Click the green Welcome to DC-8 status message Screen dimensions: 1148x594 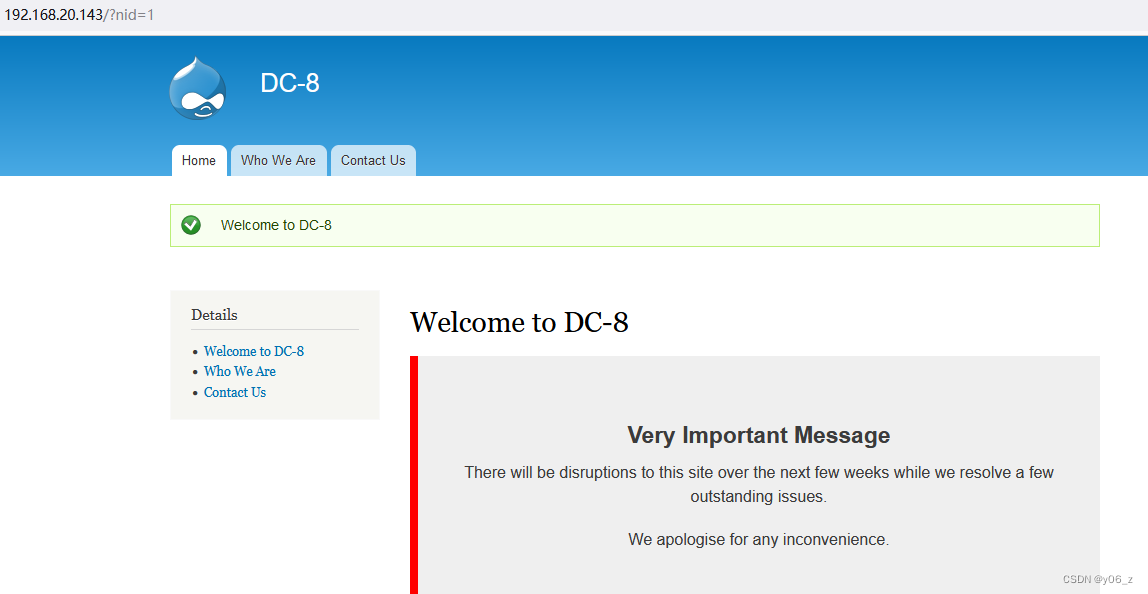click(x=635, y=226)
